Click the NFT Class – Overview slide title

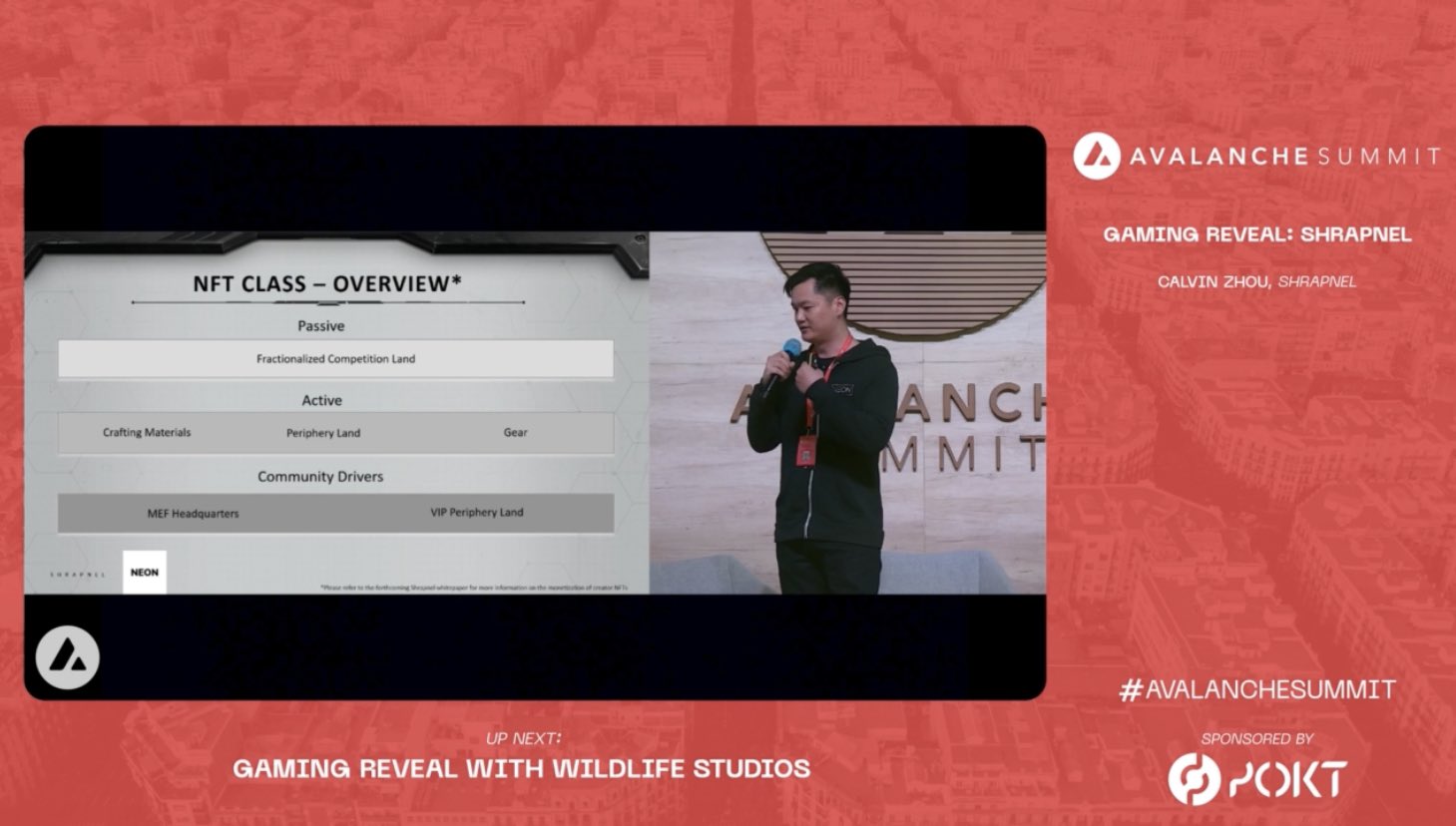(327, 284)
